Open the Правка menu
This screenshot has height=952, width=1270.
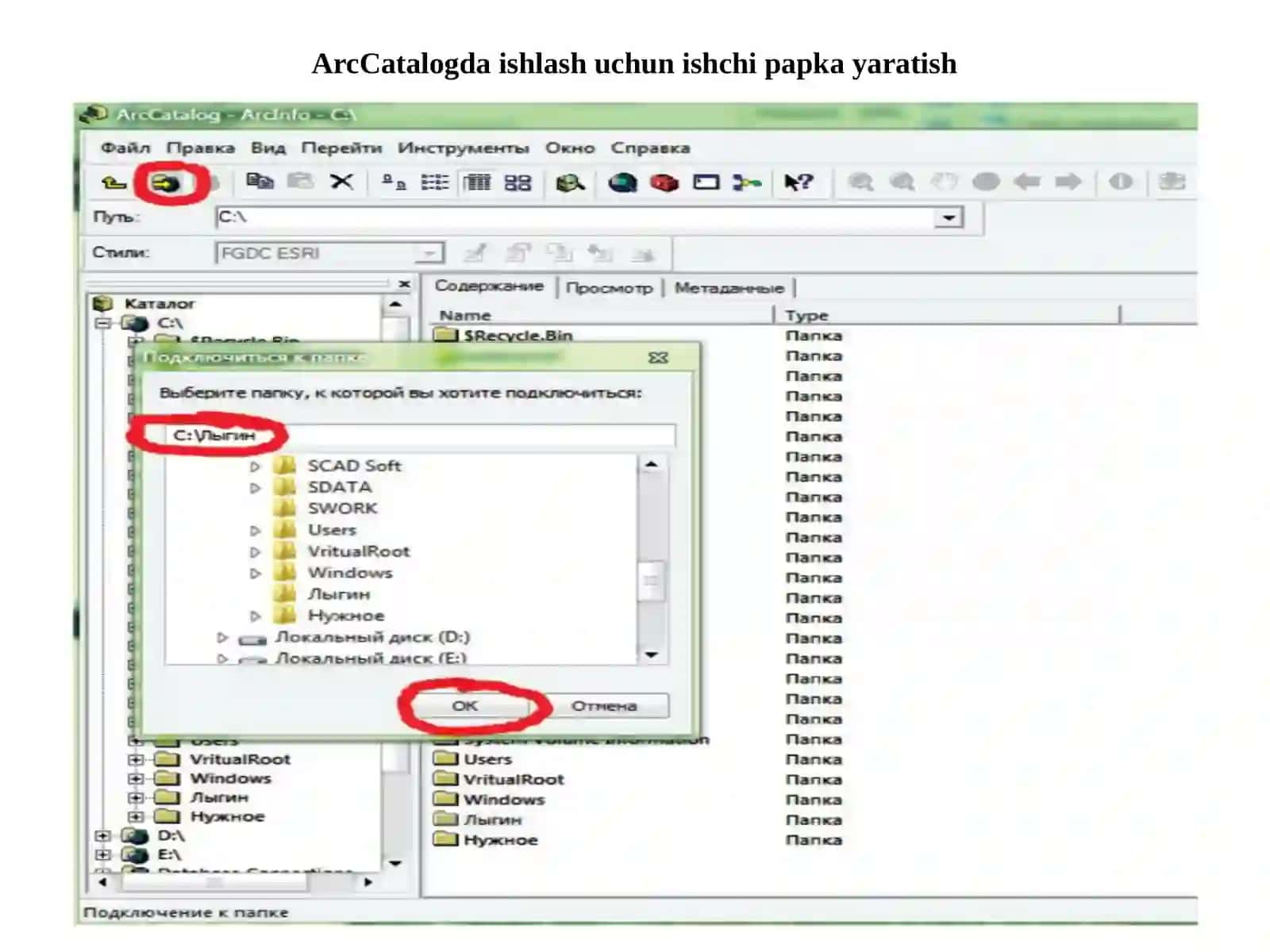tap(200, 148)
